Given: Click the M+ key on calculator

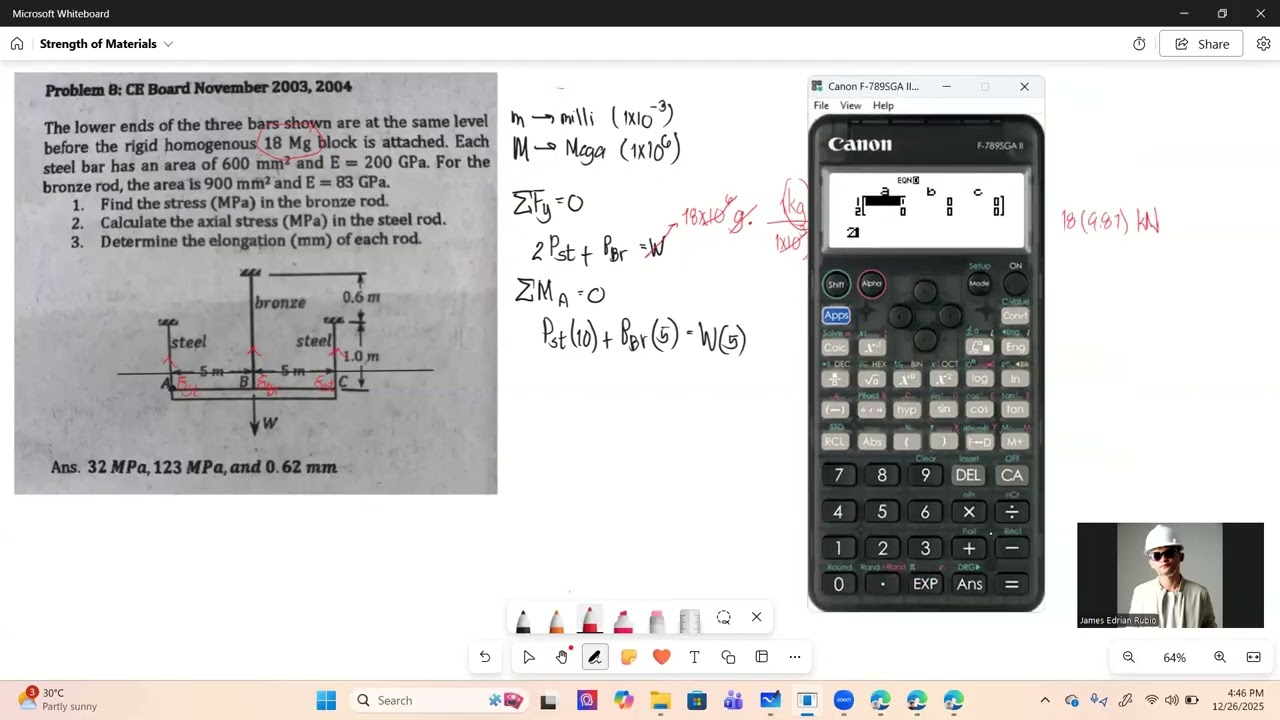Looking at the screenshot, I should click(x=1015, y=441).
